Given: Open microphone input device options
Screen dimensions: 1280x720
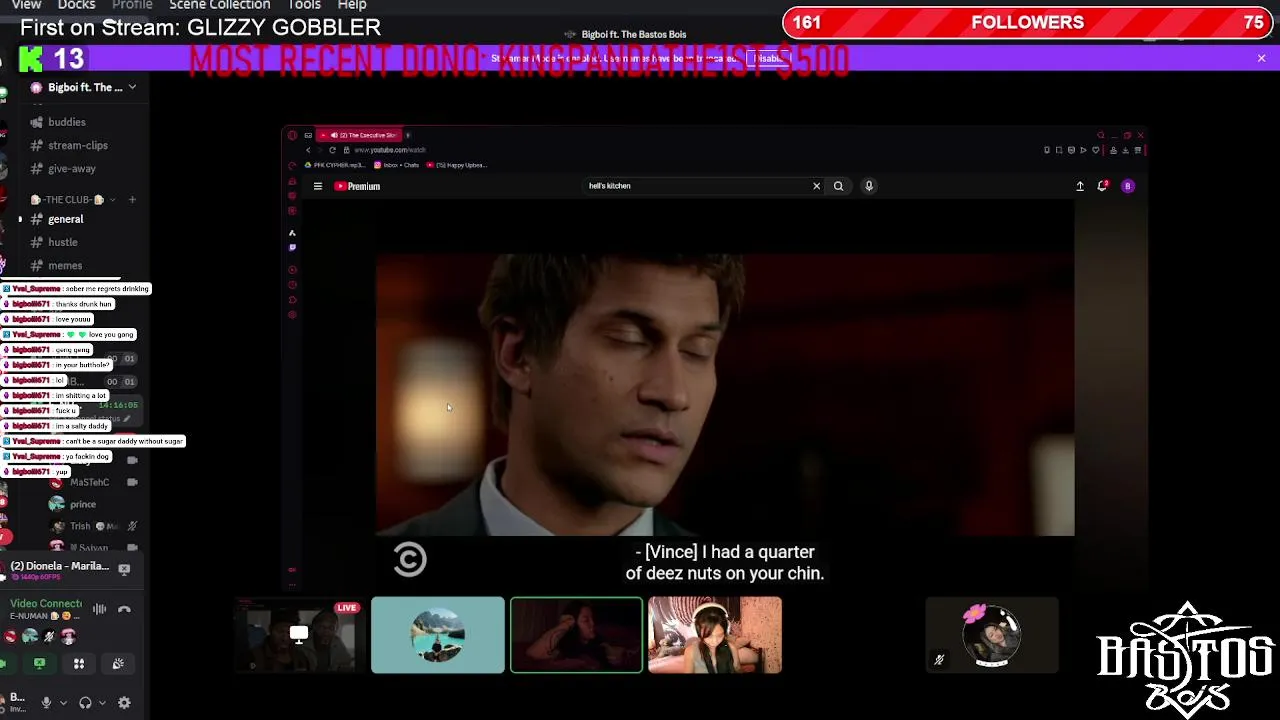Looking at the screenshot, I should tap(63, 703).
